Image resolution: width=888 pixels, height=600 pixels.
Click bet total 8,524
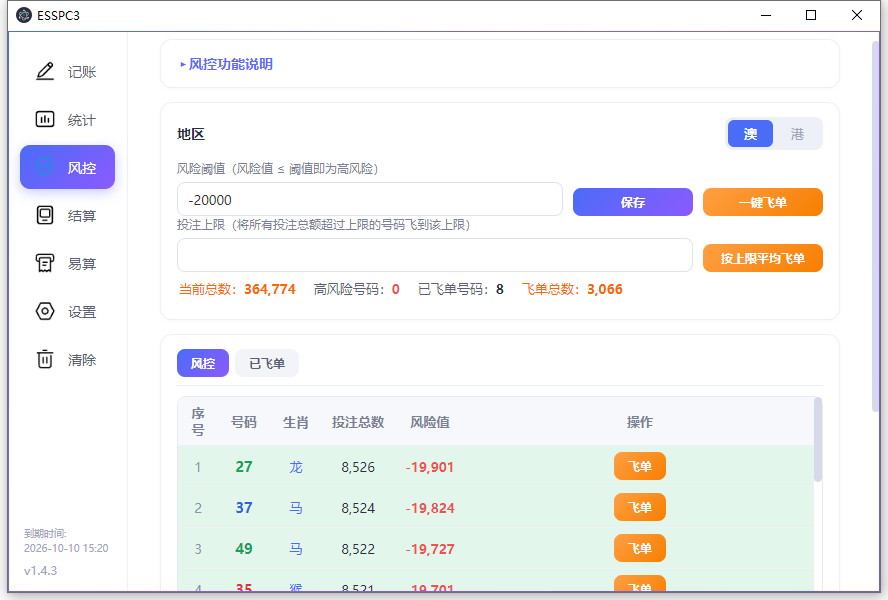pyautogui.click(x=358, y=508)
